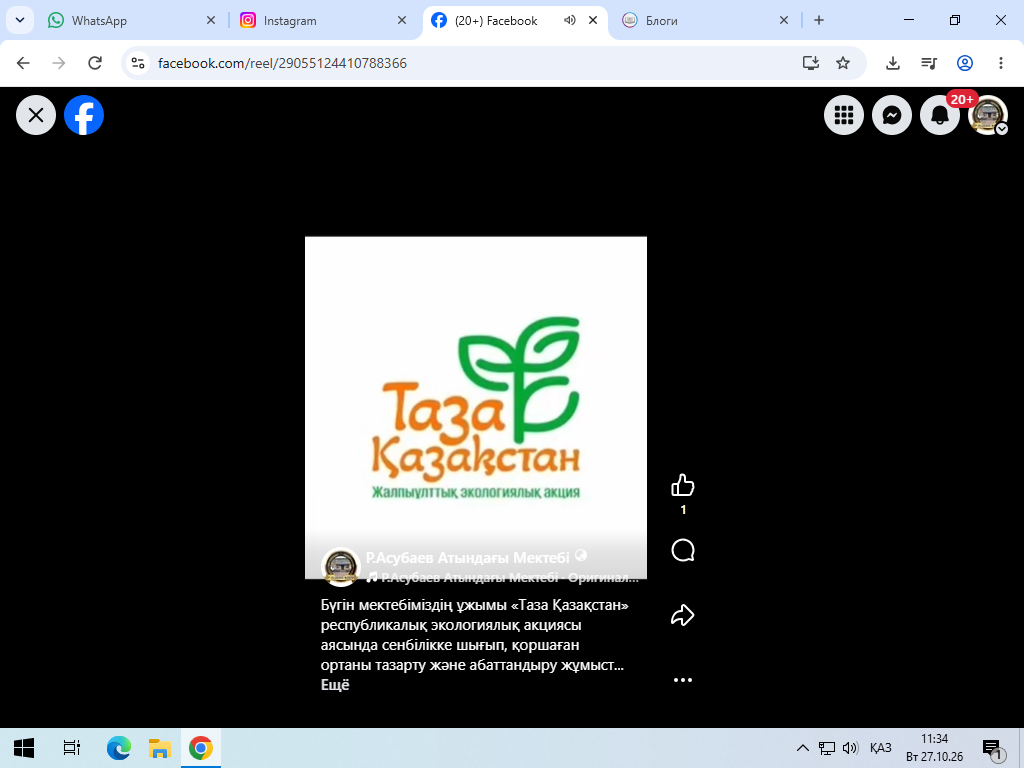Screen dimensions: 1024x768
Task: Expand the tab search dropdown
Action: click(x=20, y=20)
